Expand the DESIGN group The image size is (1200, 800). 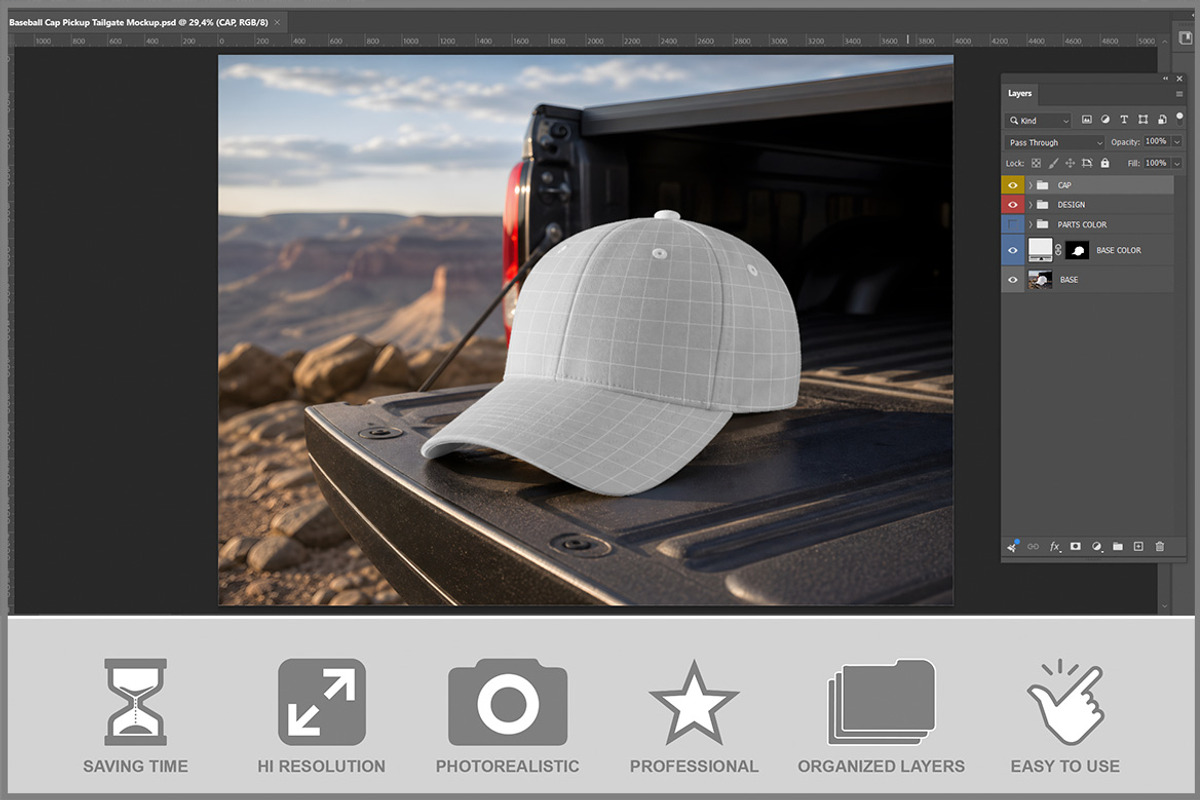(1030, 205)
